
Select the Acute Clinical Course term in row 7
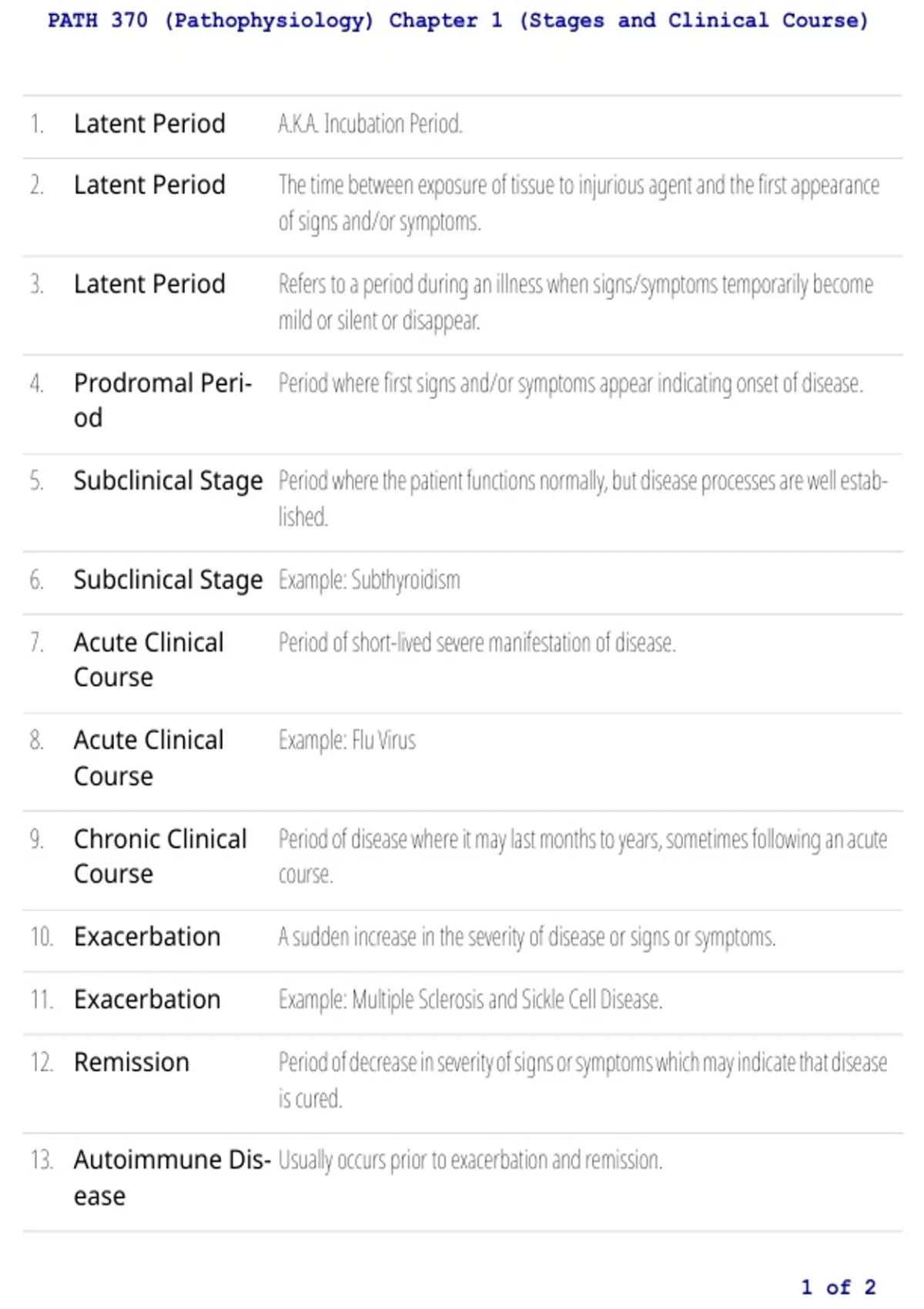pos(149,660)
